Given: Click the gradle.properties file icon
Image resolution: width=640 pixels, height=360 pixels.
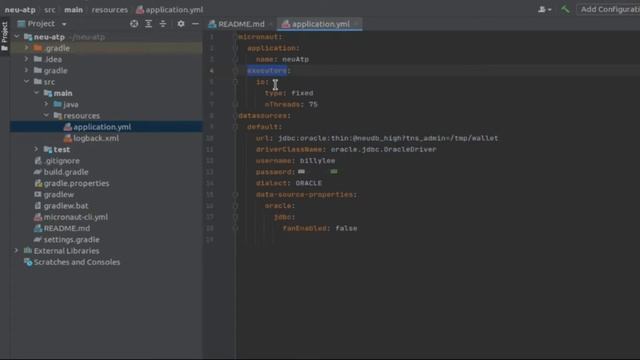Looking at the screenshot, I should point(38,183).
